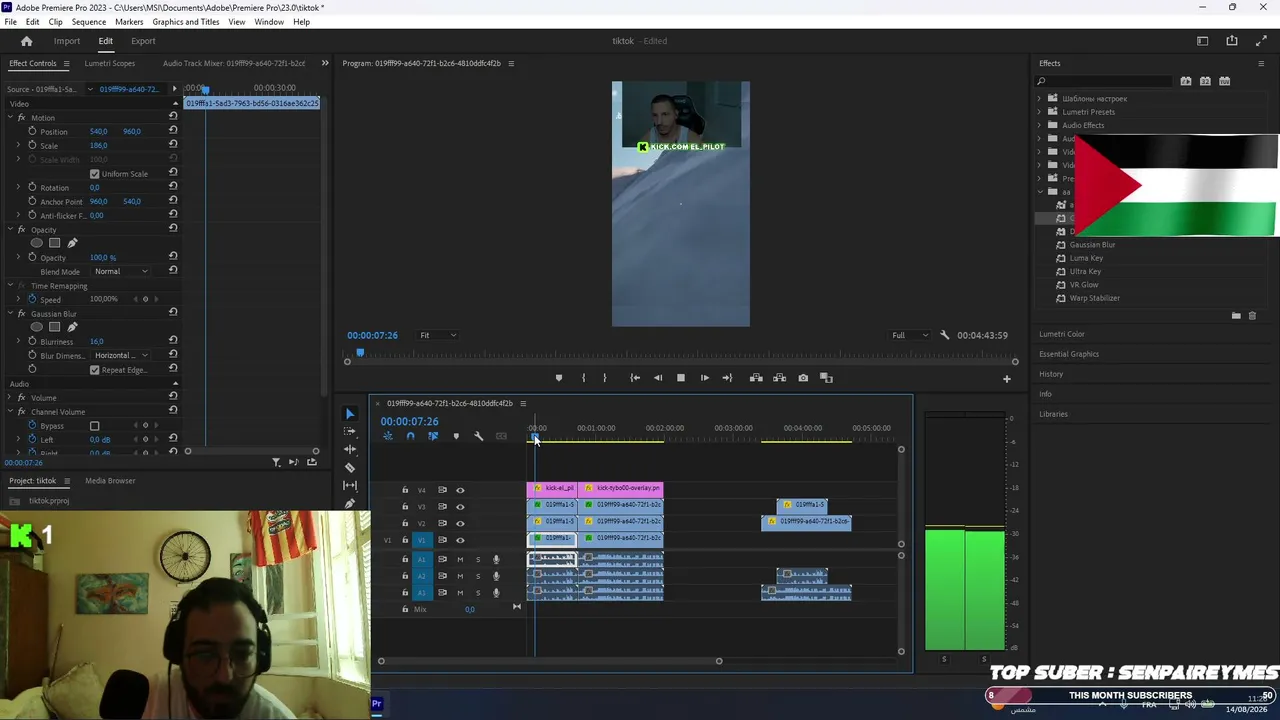Select the Selection tool in timeline toolbar
Viewport: 1280px width, 720px height.
tap(349, 414)
